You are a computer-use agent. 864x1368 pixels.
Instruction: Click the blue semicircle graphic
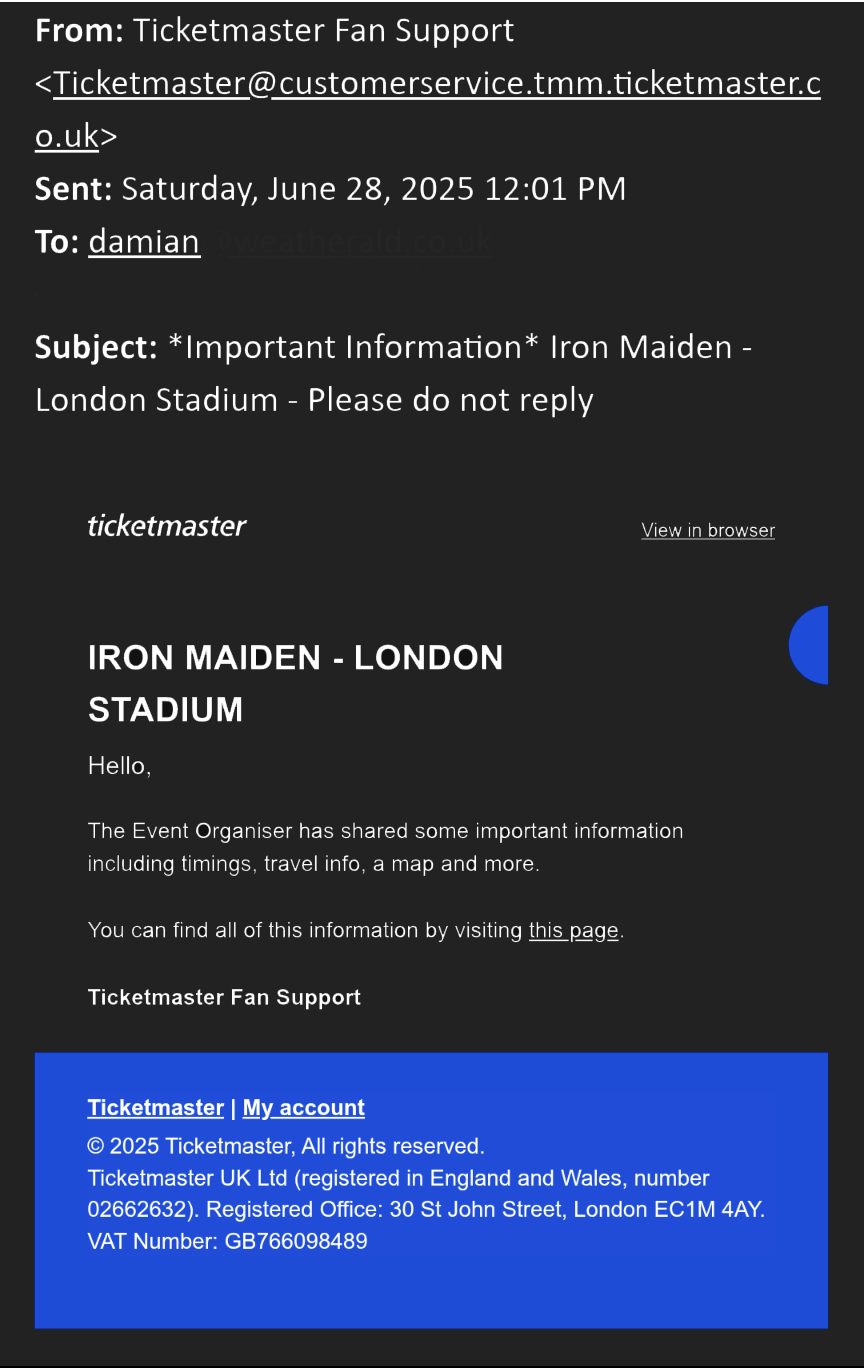pyautogui.click(x=811, y=645)
